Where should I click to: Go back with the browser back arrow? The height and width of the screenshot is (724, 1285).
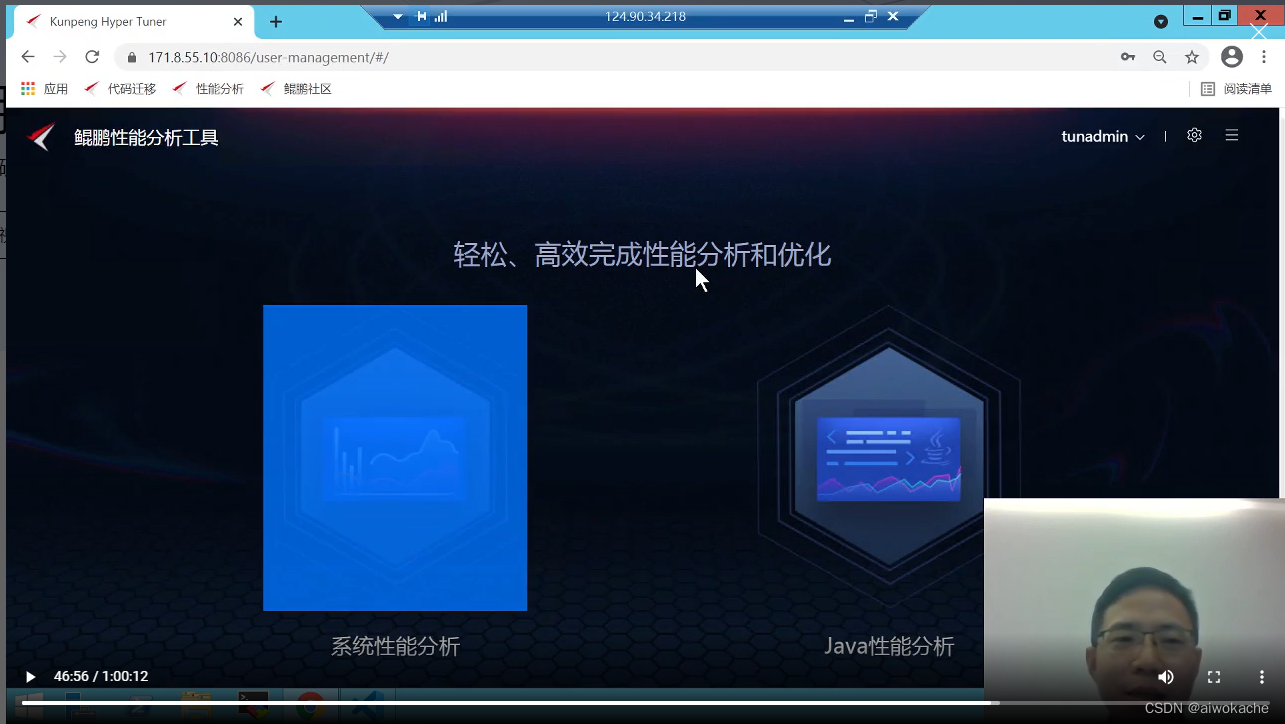(28, 57)
